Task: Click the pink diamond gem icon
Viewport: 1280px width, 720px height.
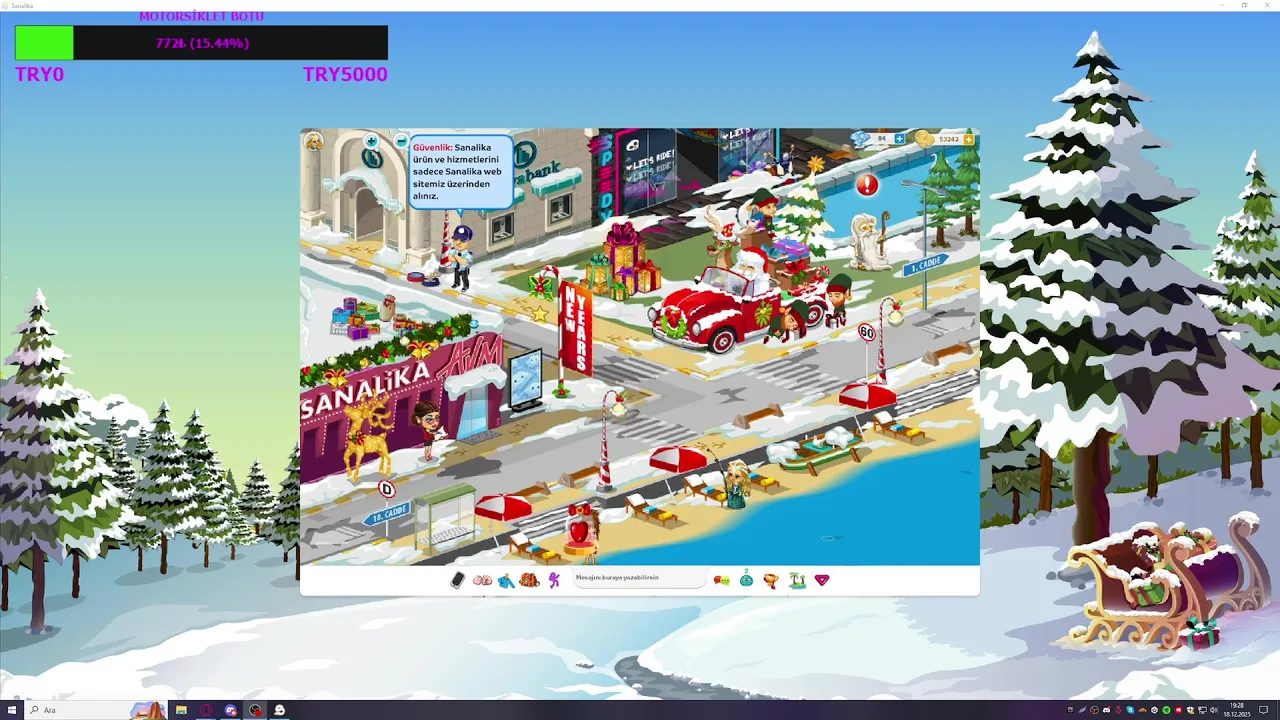Action: click(822, 580)
